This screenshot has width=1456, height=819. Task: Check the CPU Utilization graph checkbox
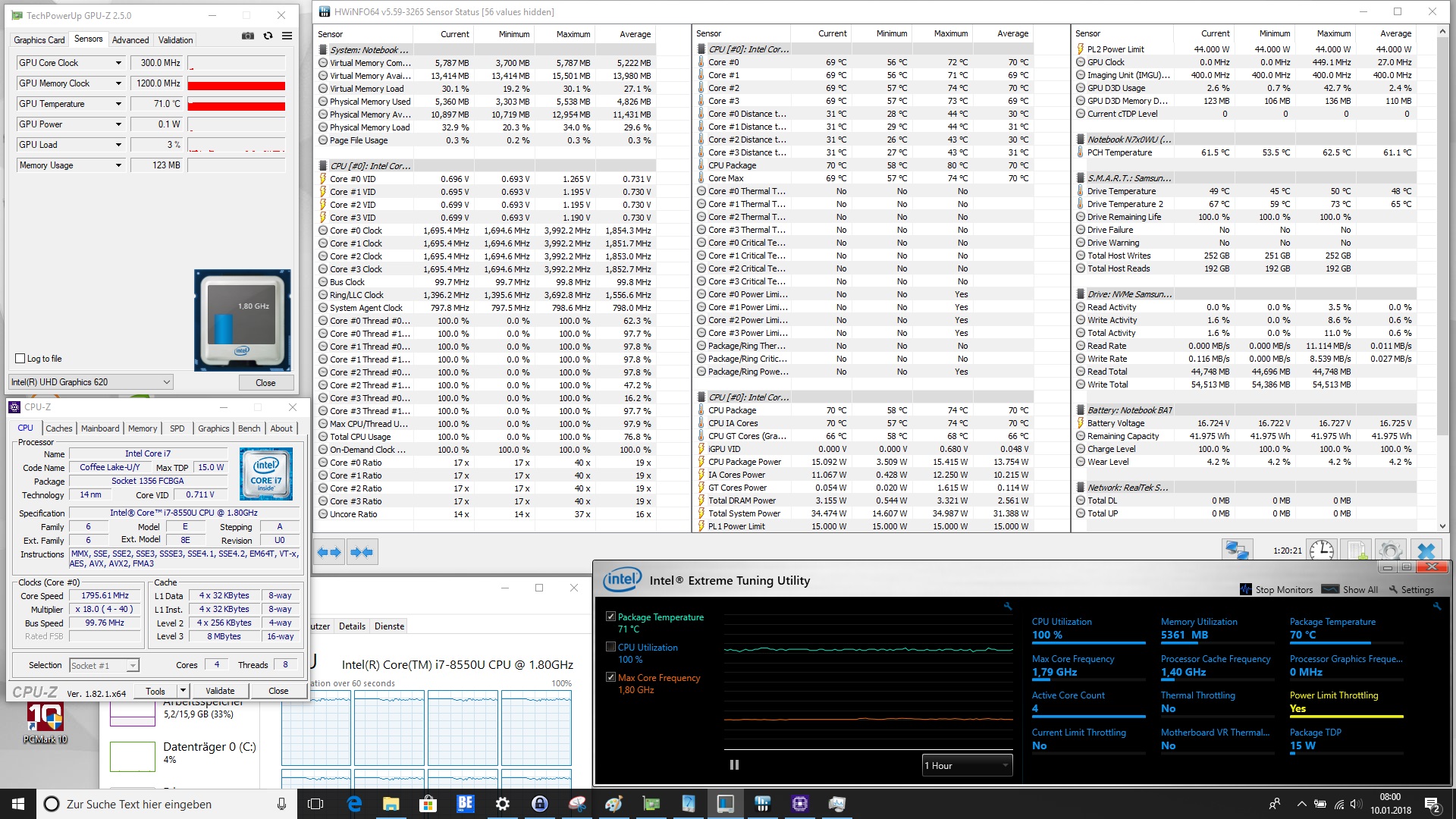coord(610,647)
